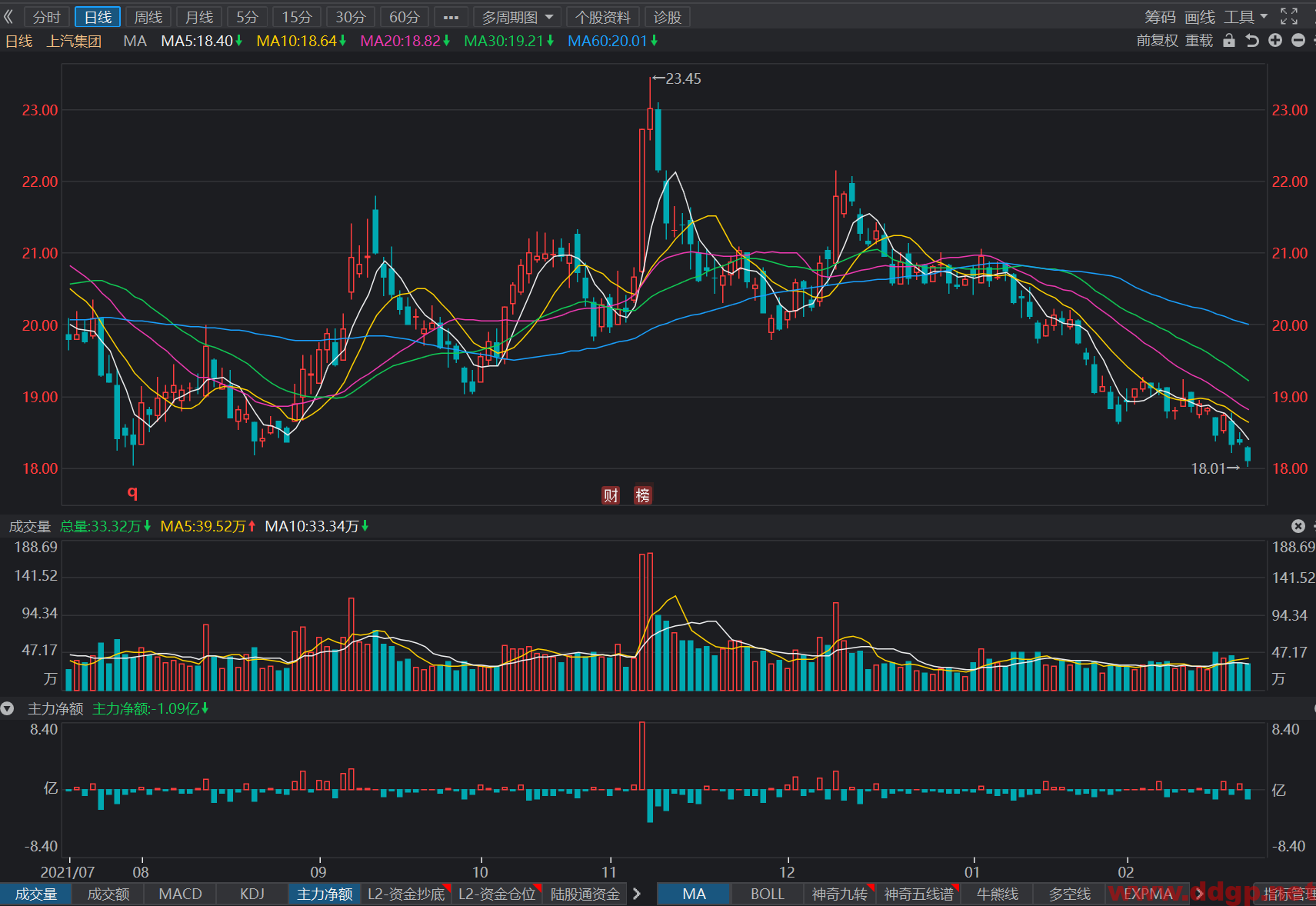Image resolution: width=1316 pixels, height=906 pixels.
Task: Expand the 主力净额 panel dropdown arrow
Action: click(x=8, y=708)
